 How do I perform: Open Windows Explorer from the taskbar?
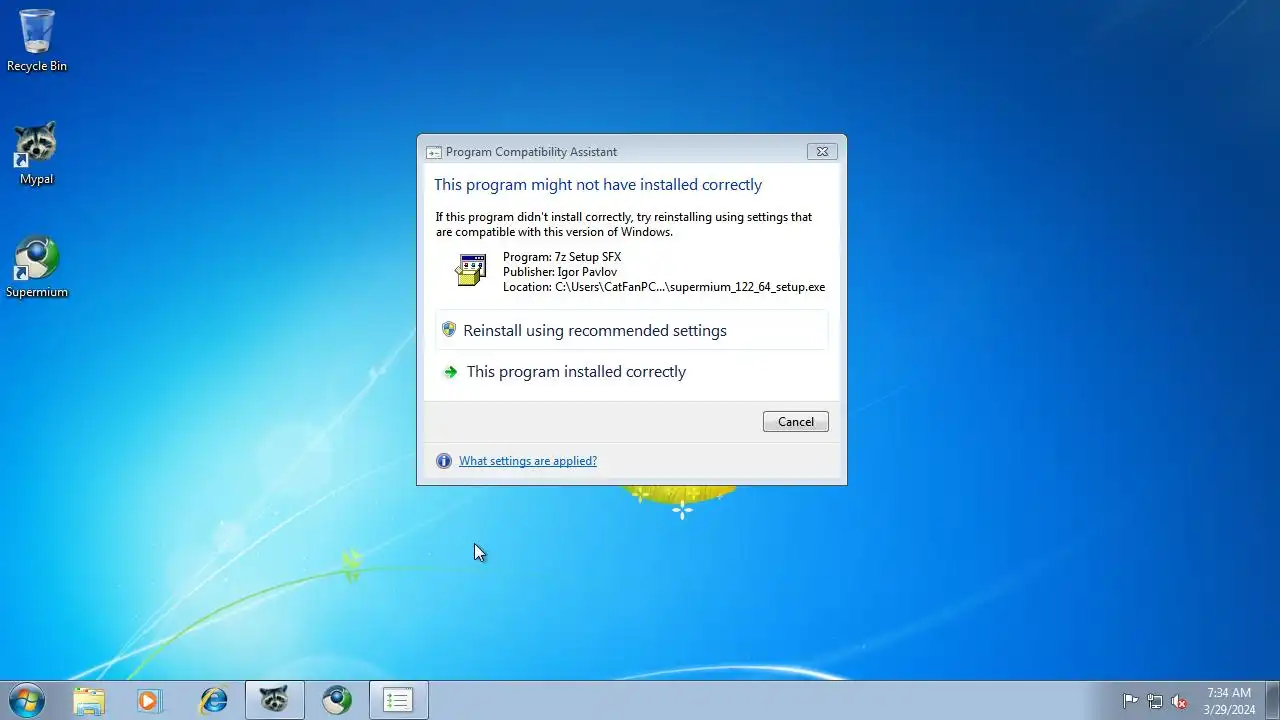89,701
